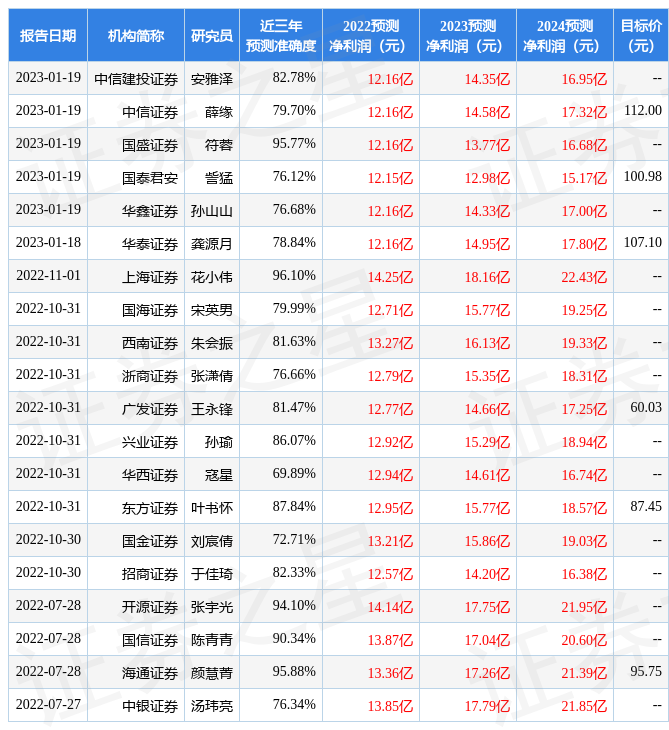Select 广发证券 institution cell
This screenshot has height=730, width=669.
click(136, 409)
